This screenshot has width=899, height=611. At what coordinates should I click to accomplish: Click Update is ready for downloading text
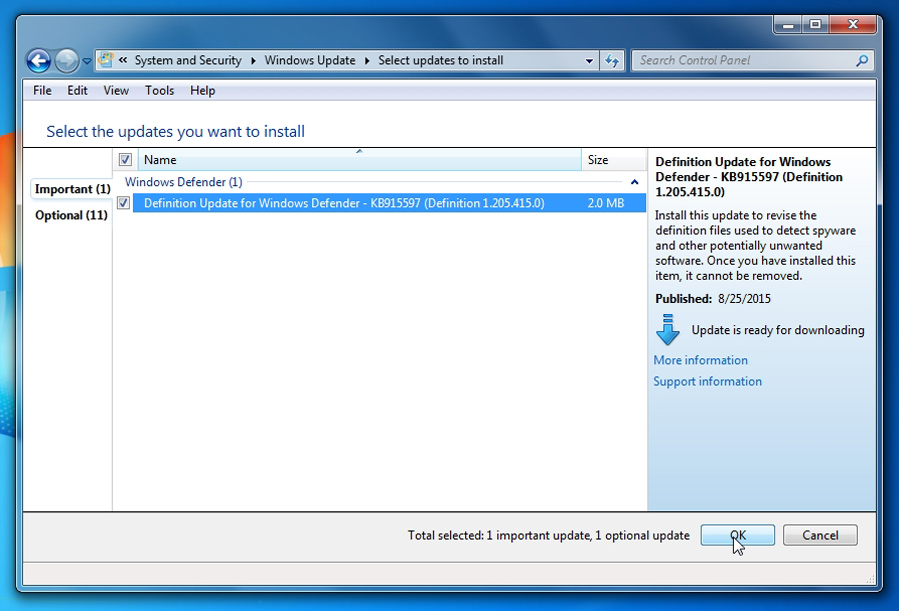(777, 330)
